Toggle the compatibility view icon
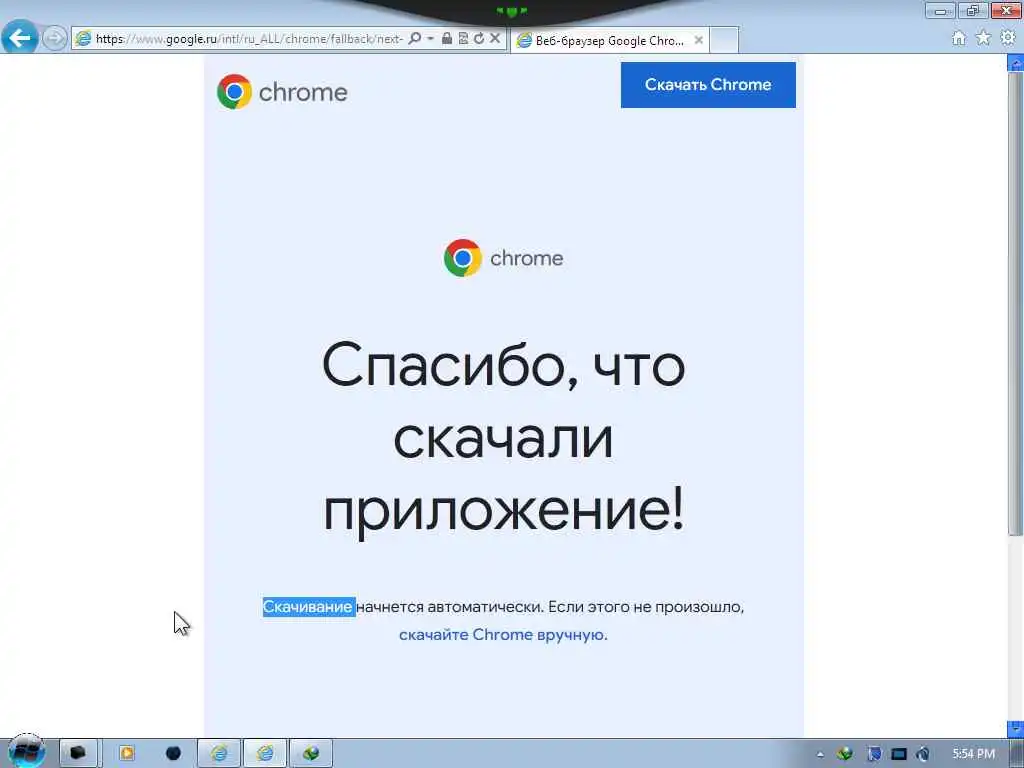 tap(463, 39)
